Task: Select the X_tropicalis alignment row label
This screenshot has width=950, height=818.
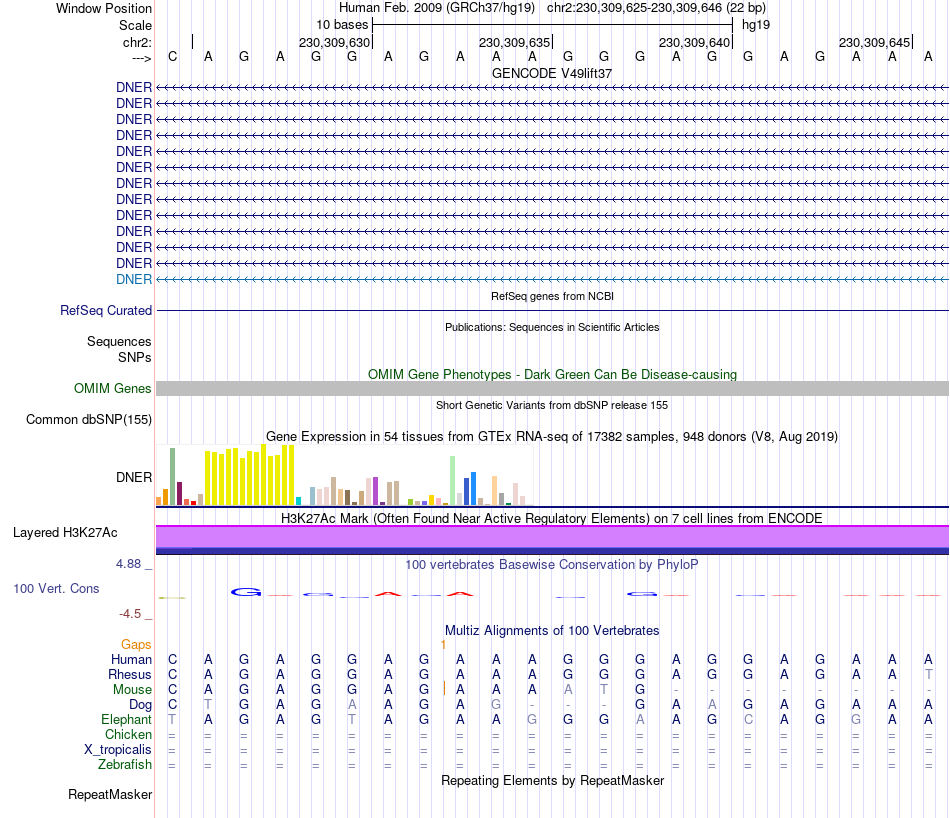Action: [118, 750]
